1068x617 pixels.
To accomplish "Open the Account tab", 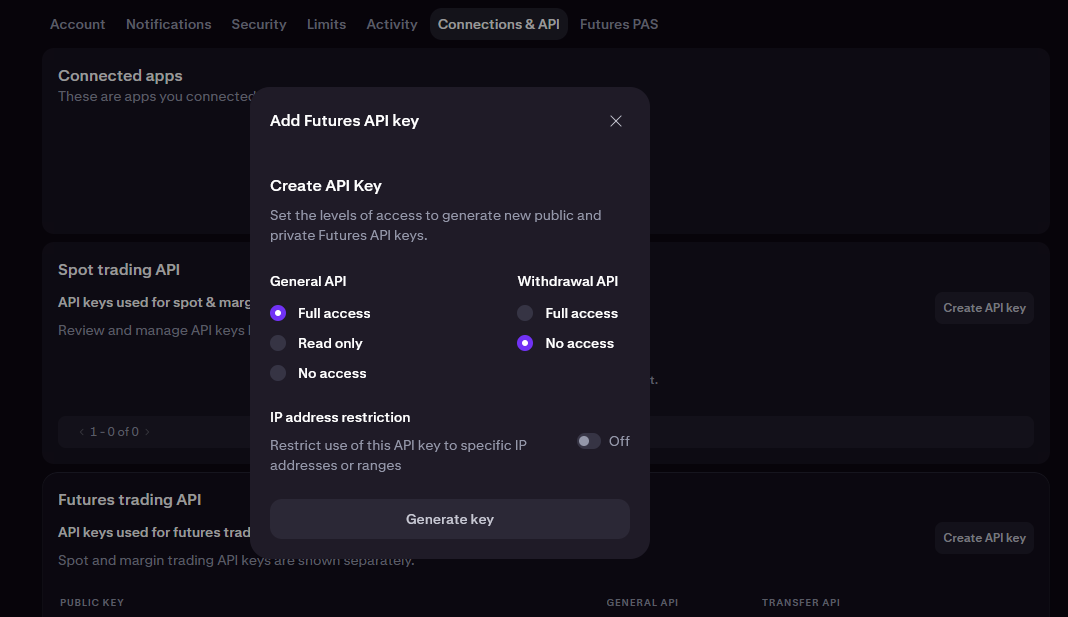I will coord(78,24).
